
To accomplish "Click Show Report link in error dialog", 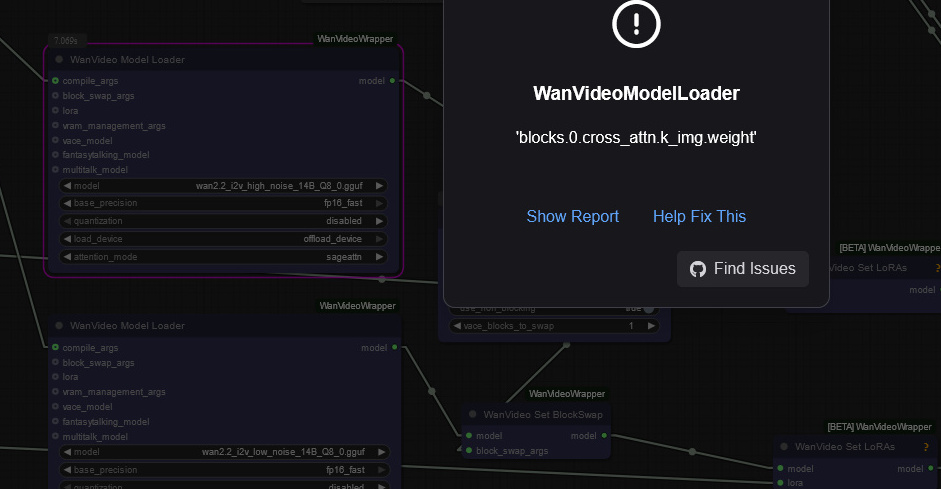I will (x=573, y=217).
